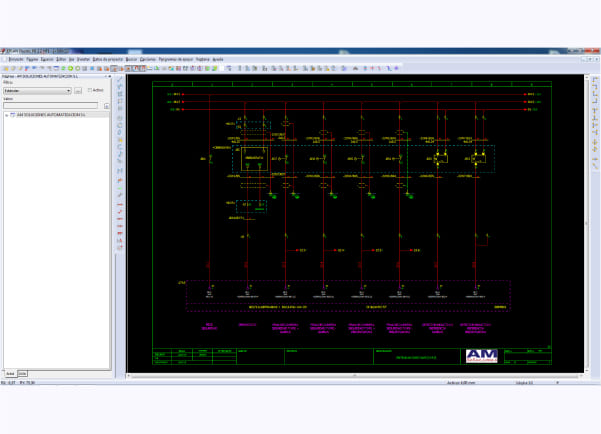
Task: Click the first icon of the main toolbar
Action: coord(6,69)
